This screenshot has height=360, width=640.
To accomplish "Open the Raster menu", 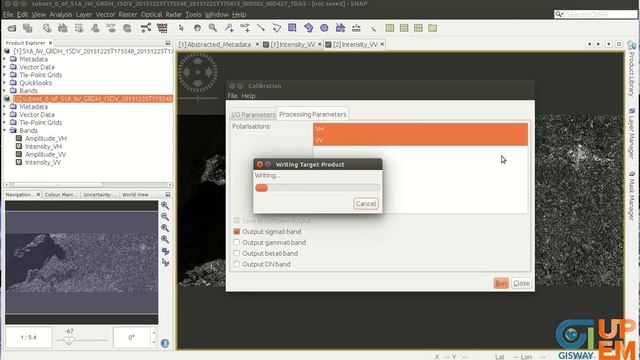I will pos(128,15).
